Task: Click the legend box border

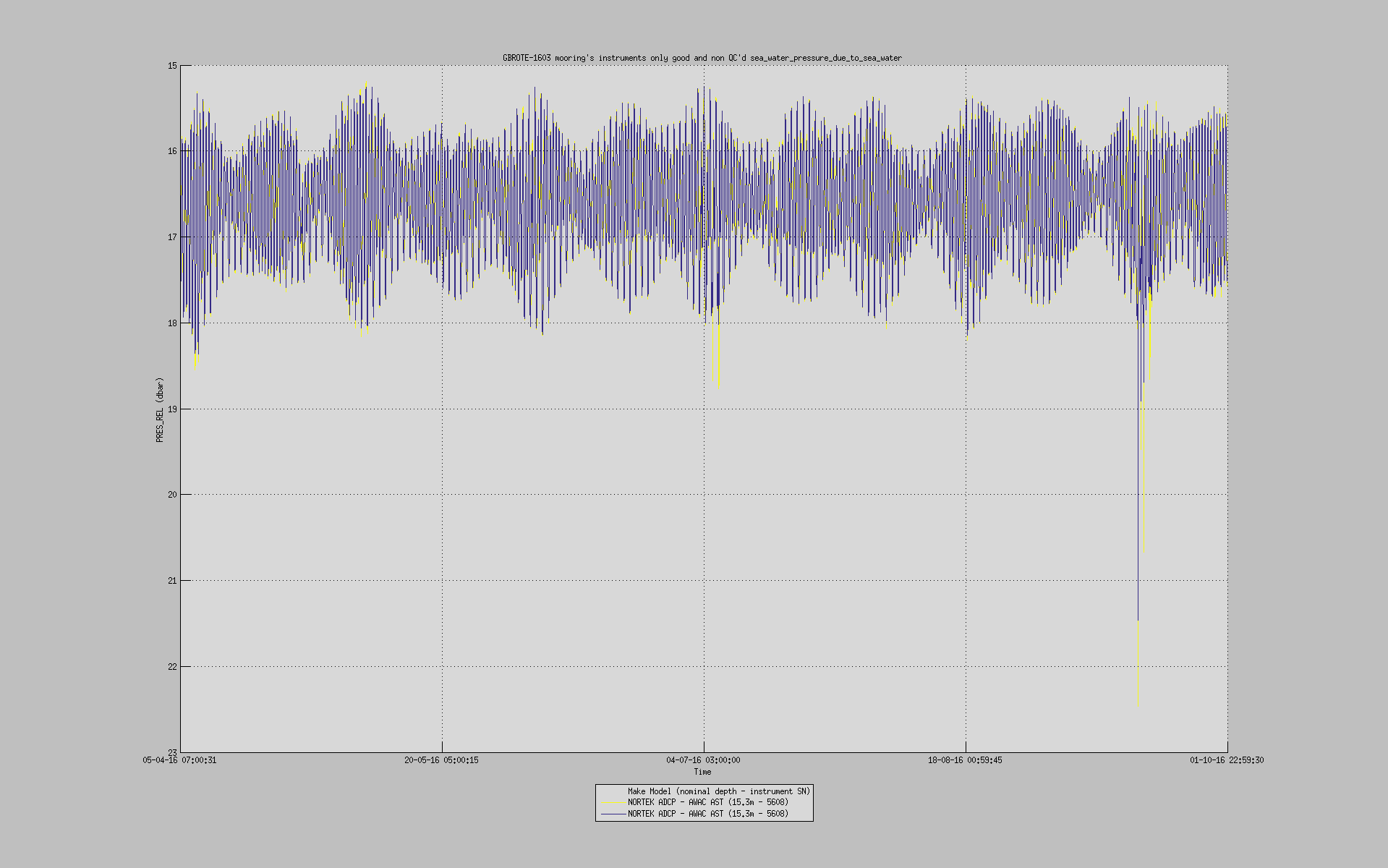Action: click(705, 783)
